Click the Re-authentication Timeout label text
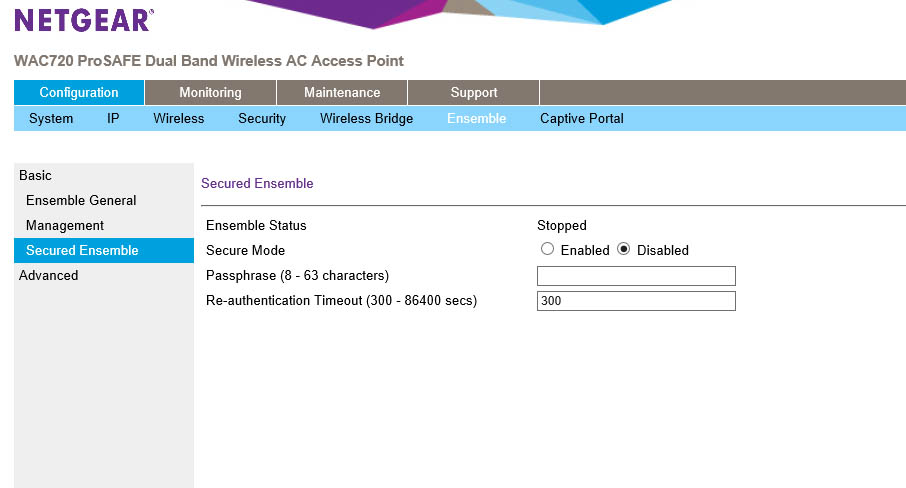Image resolution: width=906 pixels, height=488 pixels. tap(341, 300)
